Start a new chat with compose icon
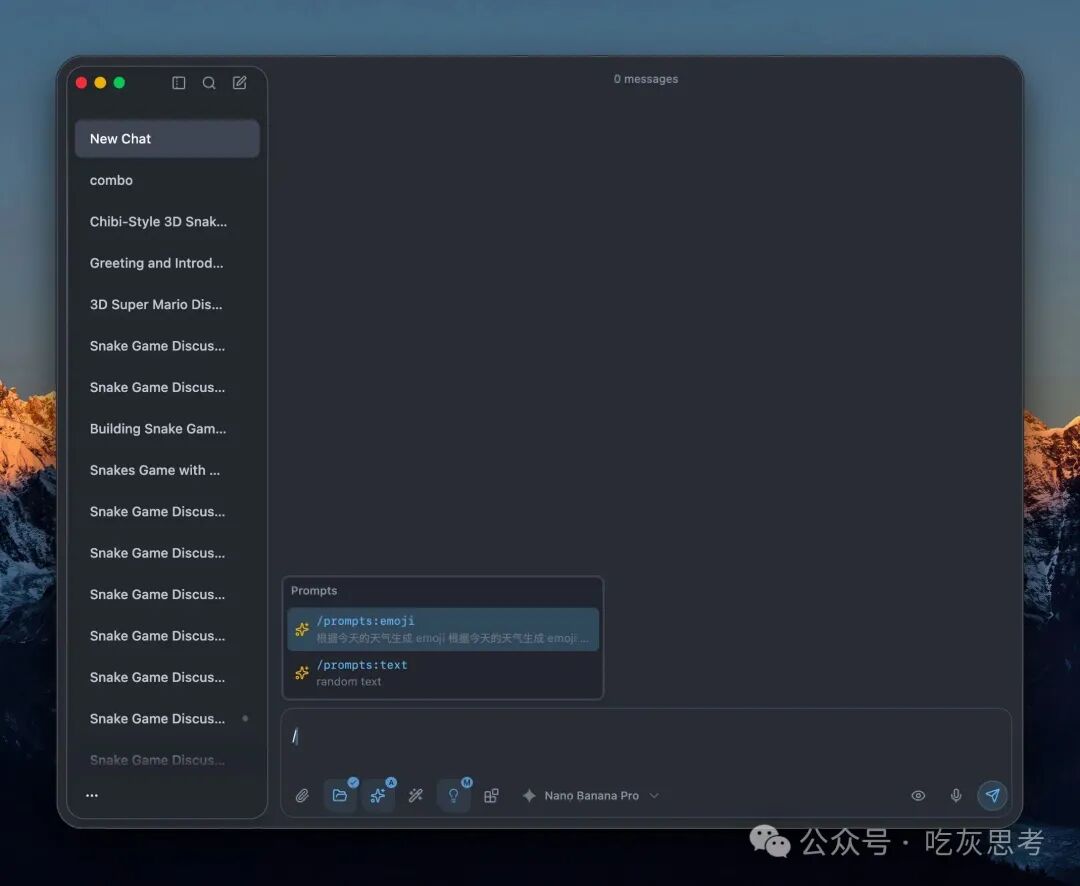The height and width of the screenshot is (886, 1080). tap(239, 83)
